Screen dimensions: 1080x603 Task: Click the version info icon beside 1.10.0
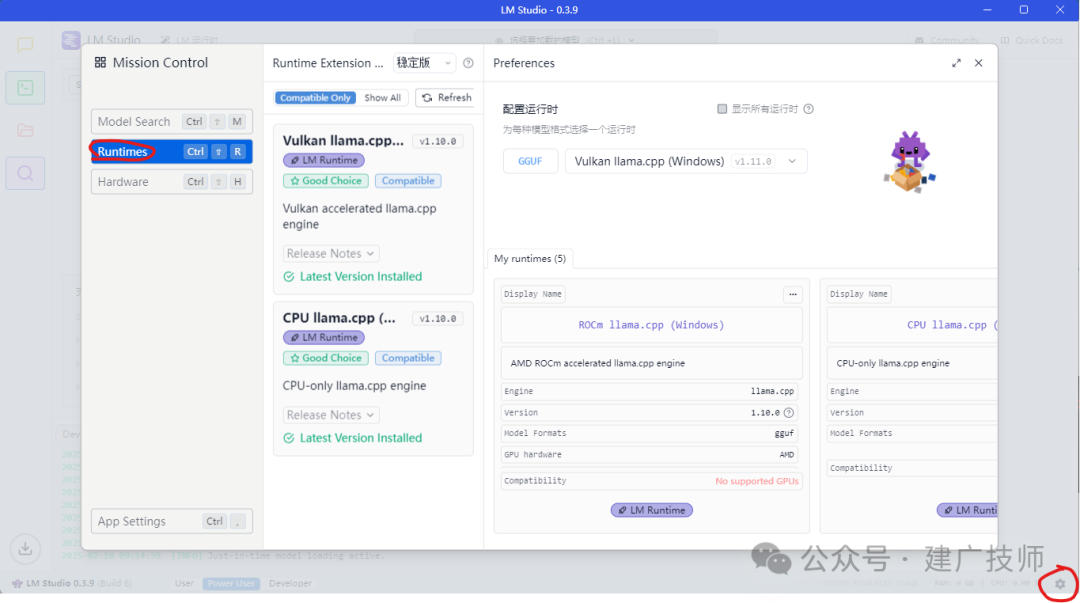789,413
